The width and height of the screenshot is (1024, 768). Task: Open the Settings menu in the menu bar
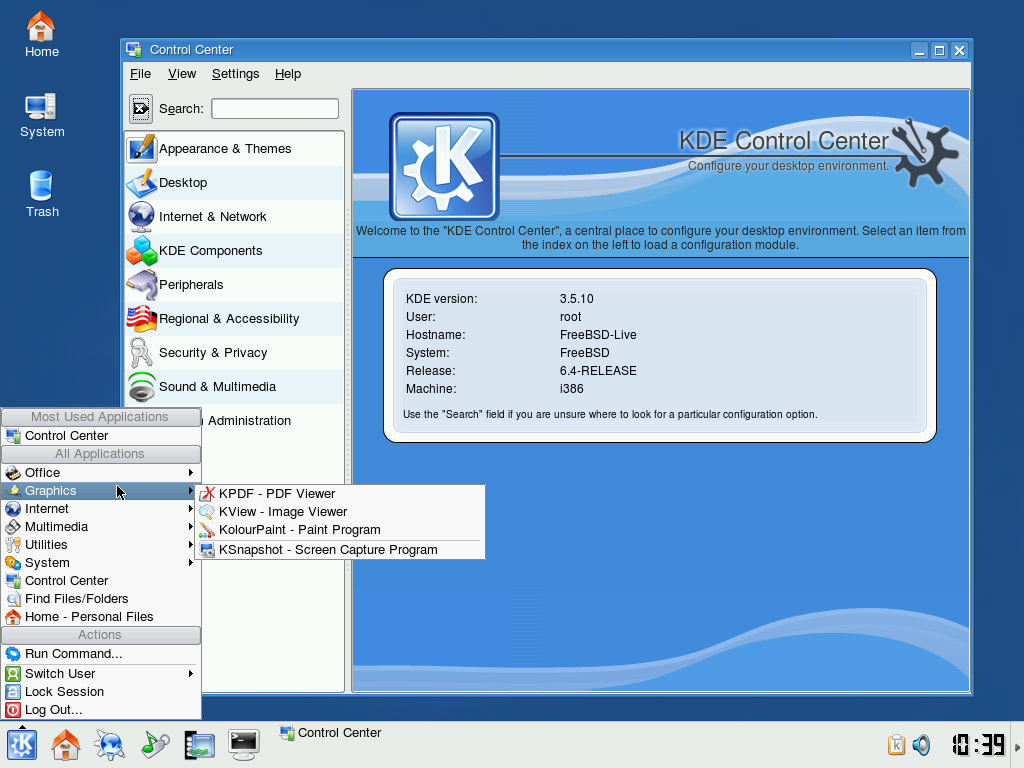[x=235, y=74]
